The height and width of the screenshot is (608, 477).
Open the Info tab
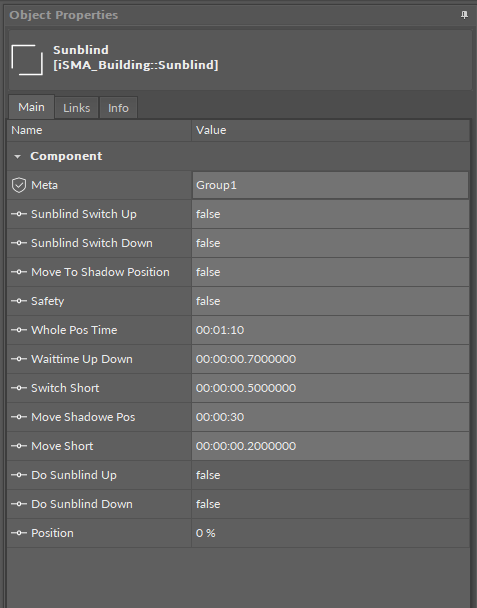pos(118,108)
